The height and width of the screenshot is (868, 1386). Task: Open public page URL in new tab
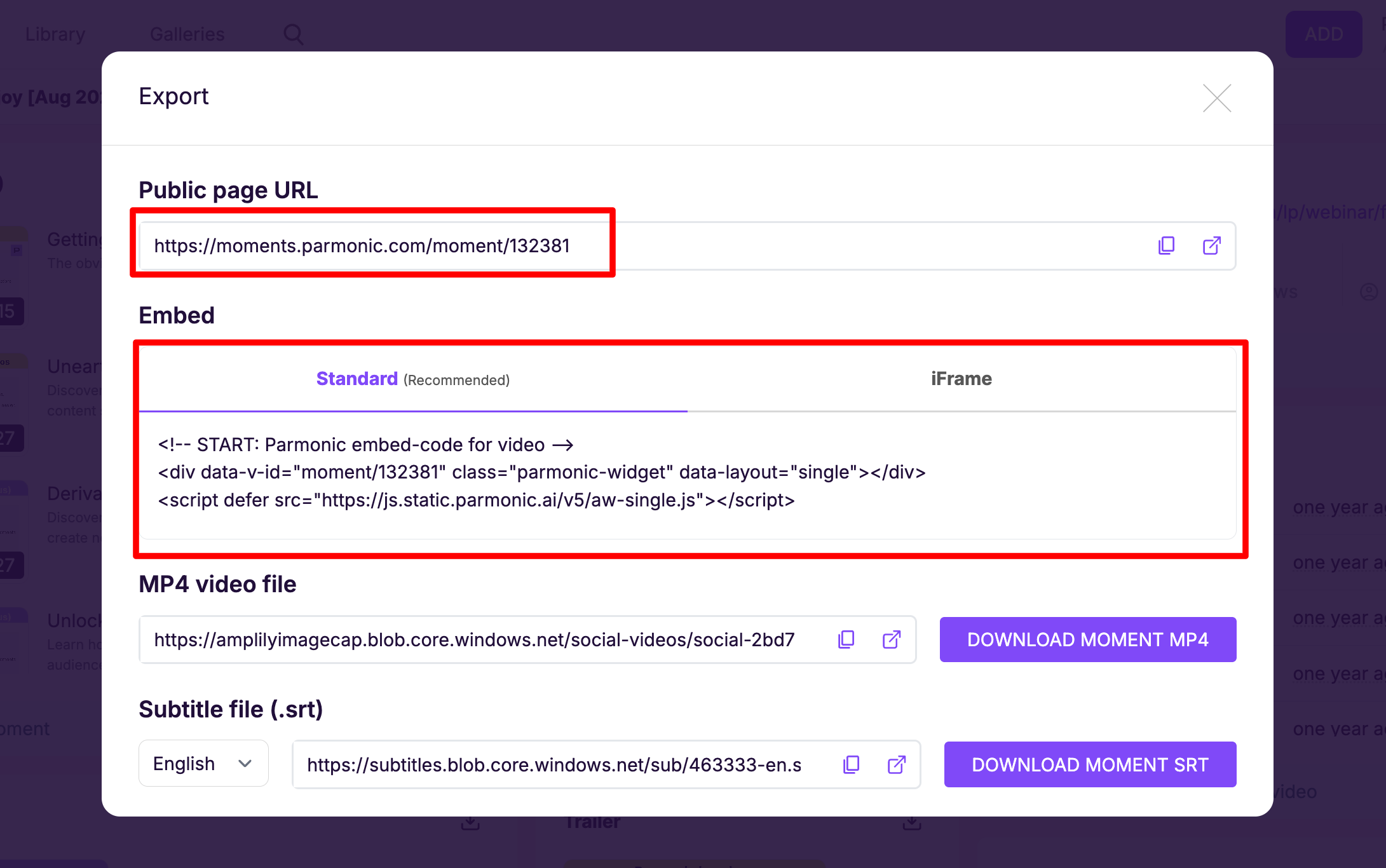pyautogui.click(x=1211, y=246)
